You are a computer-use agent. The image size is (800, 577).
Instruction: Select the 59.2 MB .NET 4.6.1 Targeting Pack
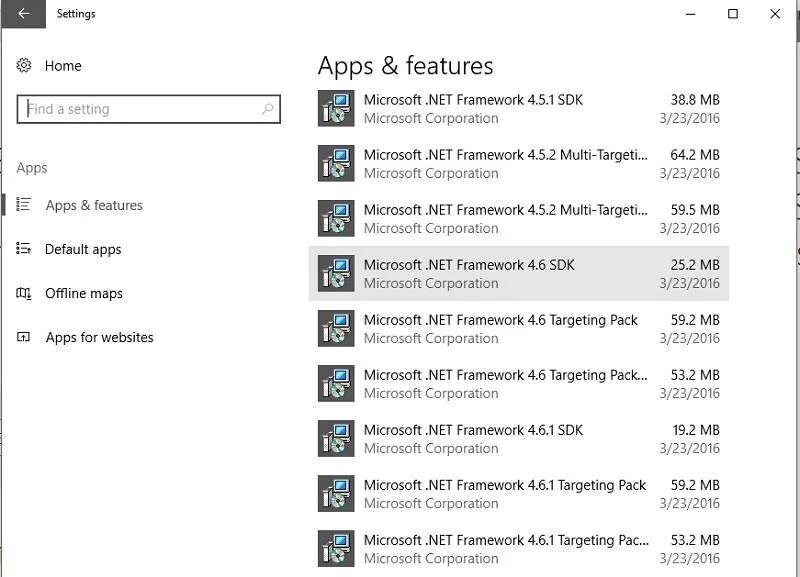[518, 493]
